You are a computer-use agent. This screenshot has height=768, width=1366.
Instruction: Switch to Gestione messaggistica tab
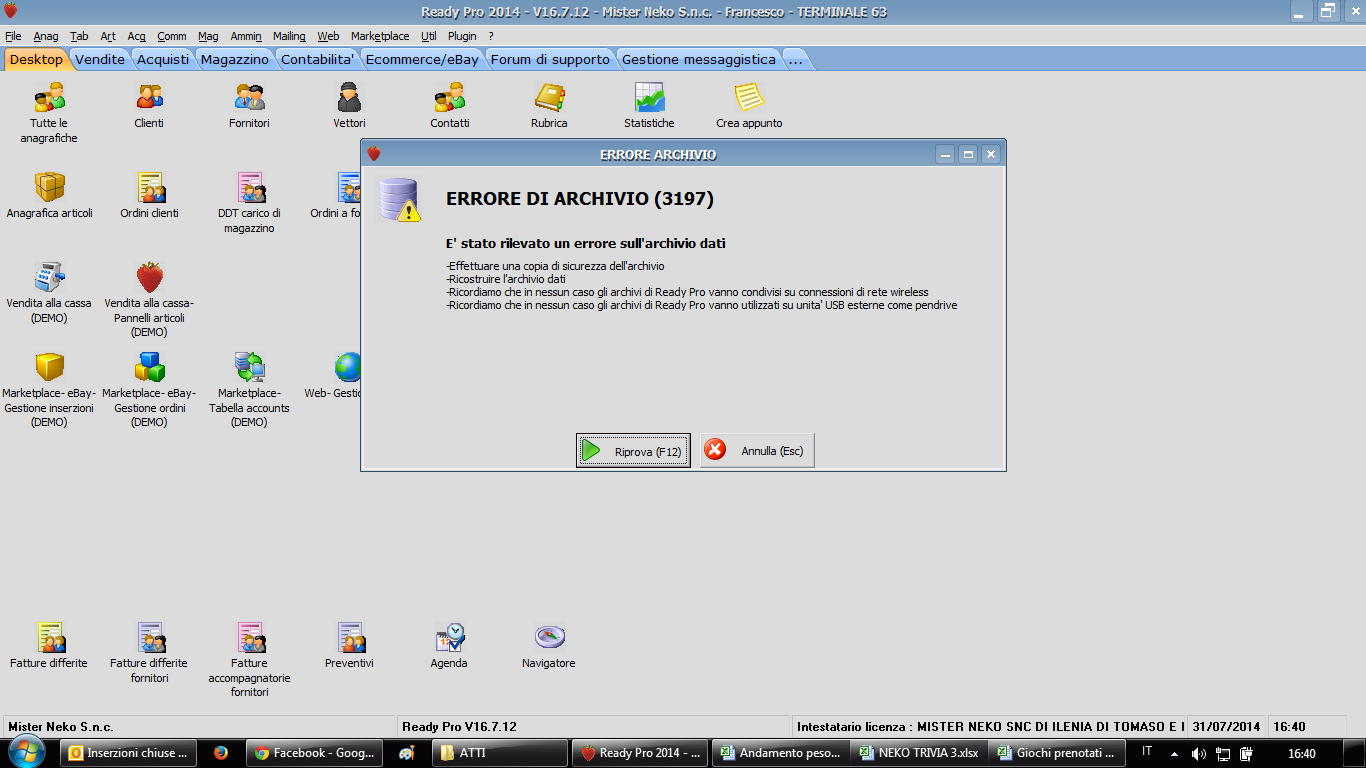[699, 59]
